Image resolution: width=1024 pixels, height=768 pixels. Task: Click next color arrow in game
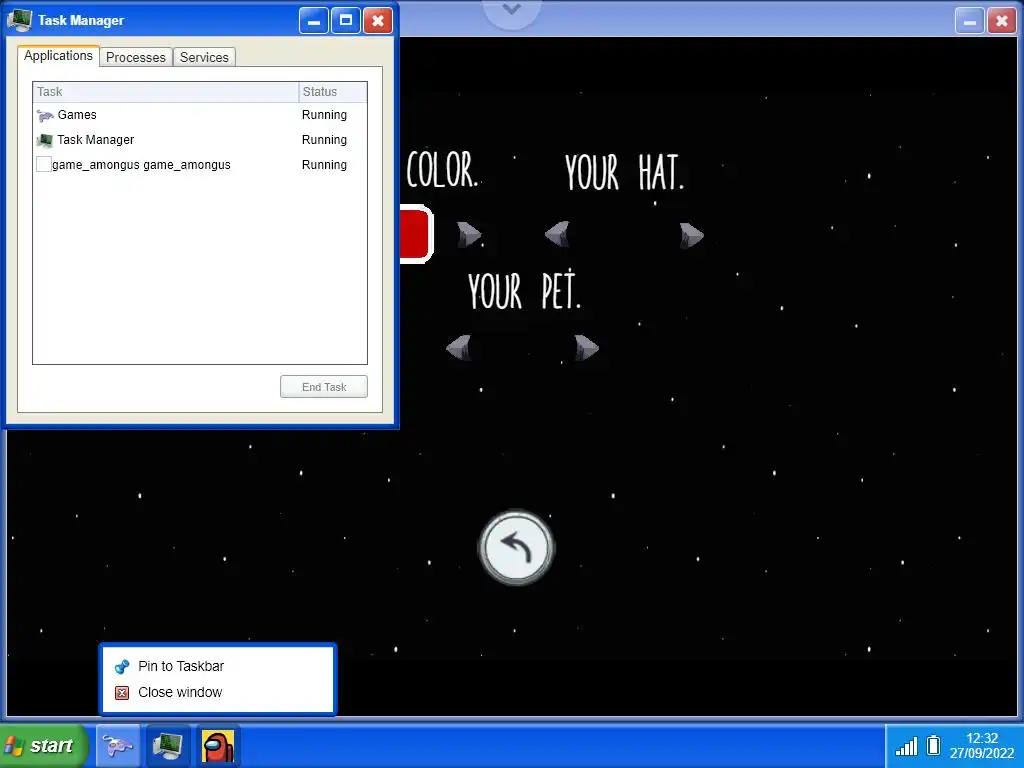click(469, 234)
